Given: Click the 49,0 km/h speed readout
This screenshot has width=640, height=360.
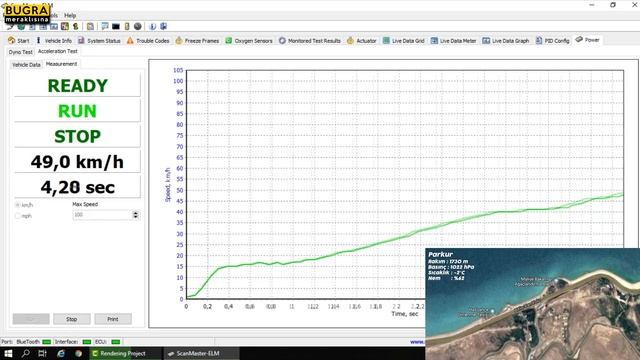Looking at the screenshot, I should pos(78,162).
